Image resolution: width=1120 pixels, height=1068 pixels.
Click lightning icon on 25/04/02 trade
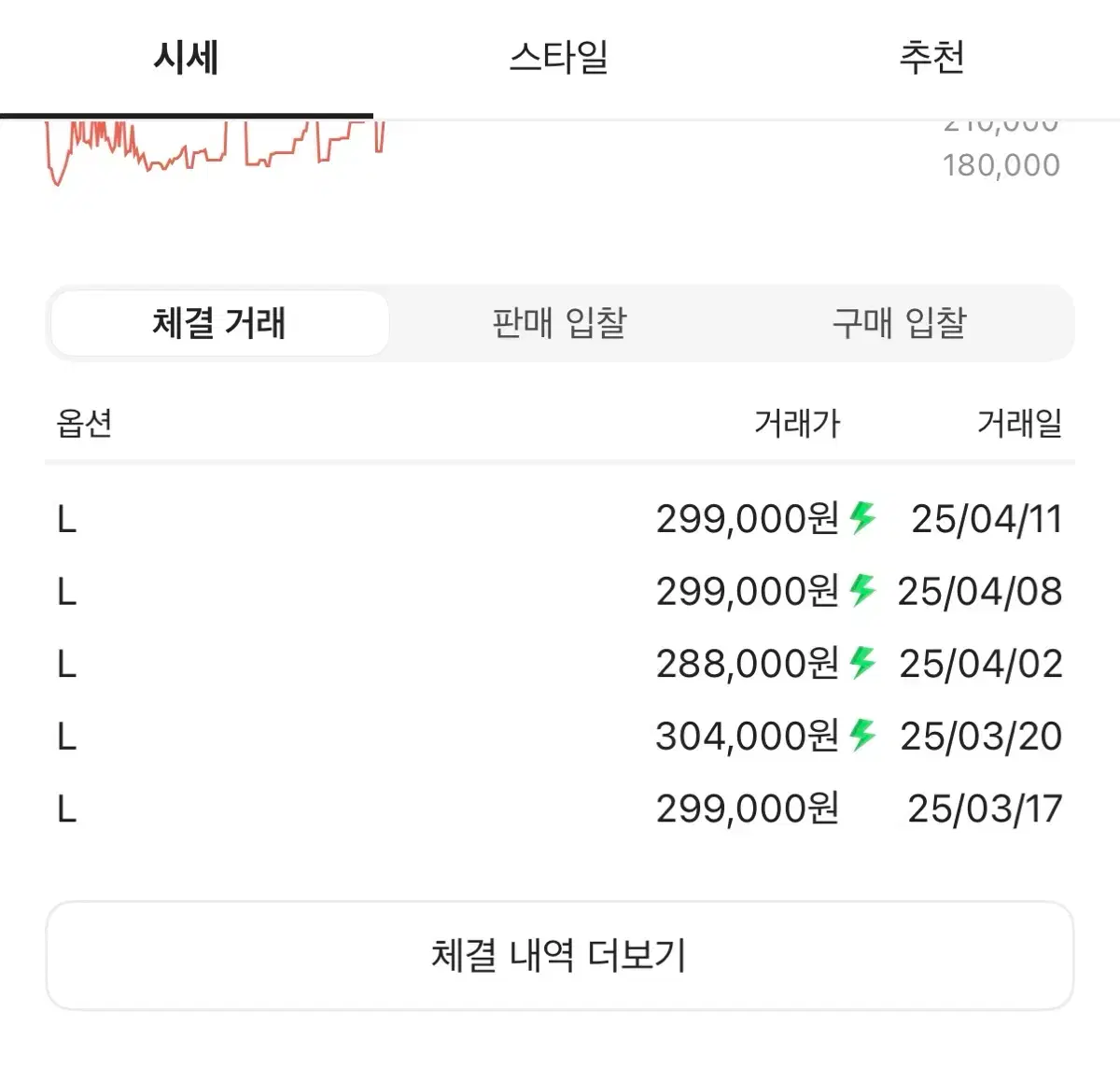pos(862,664)
